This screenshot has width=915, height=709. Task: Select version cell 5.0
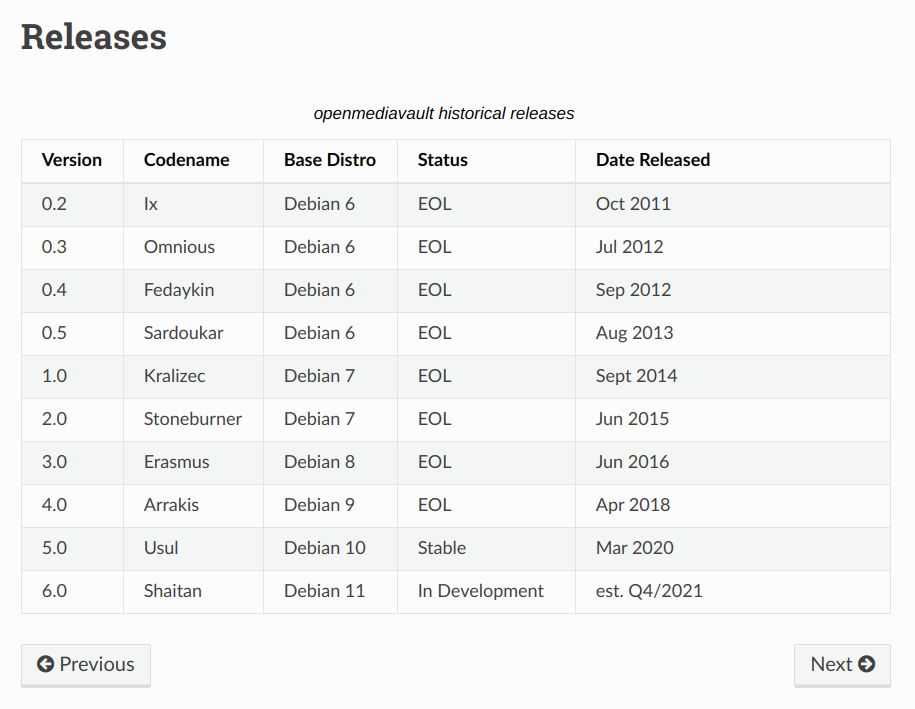click(54, 548)
